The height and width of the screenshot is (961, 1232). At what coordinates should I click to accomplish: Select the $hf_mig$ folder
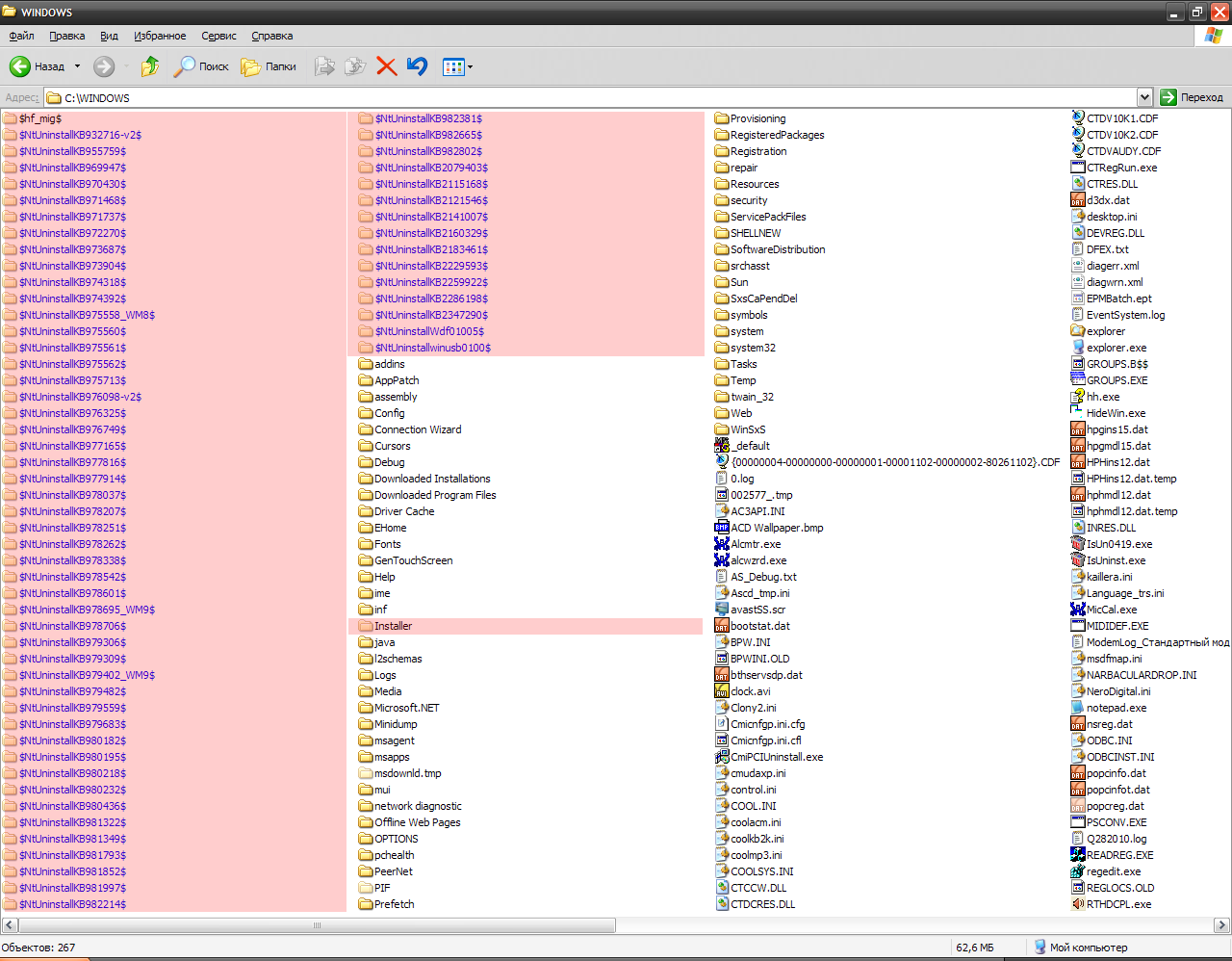[32, 118]
